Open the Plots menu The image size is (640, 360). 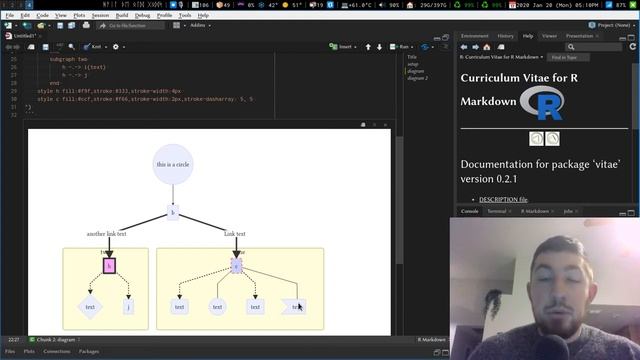pyautogui.click(x=79, y=15)
